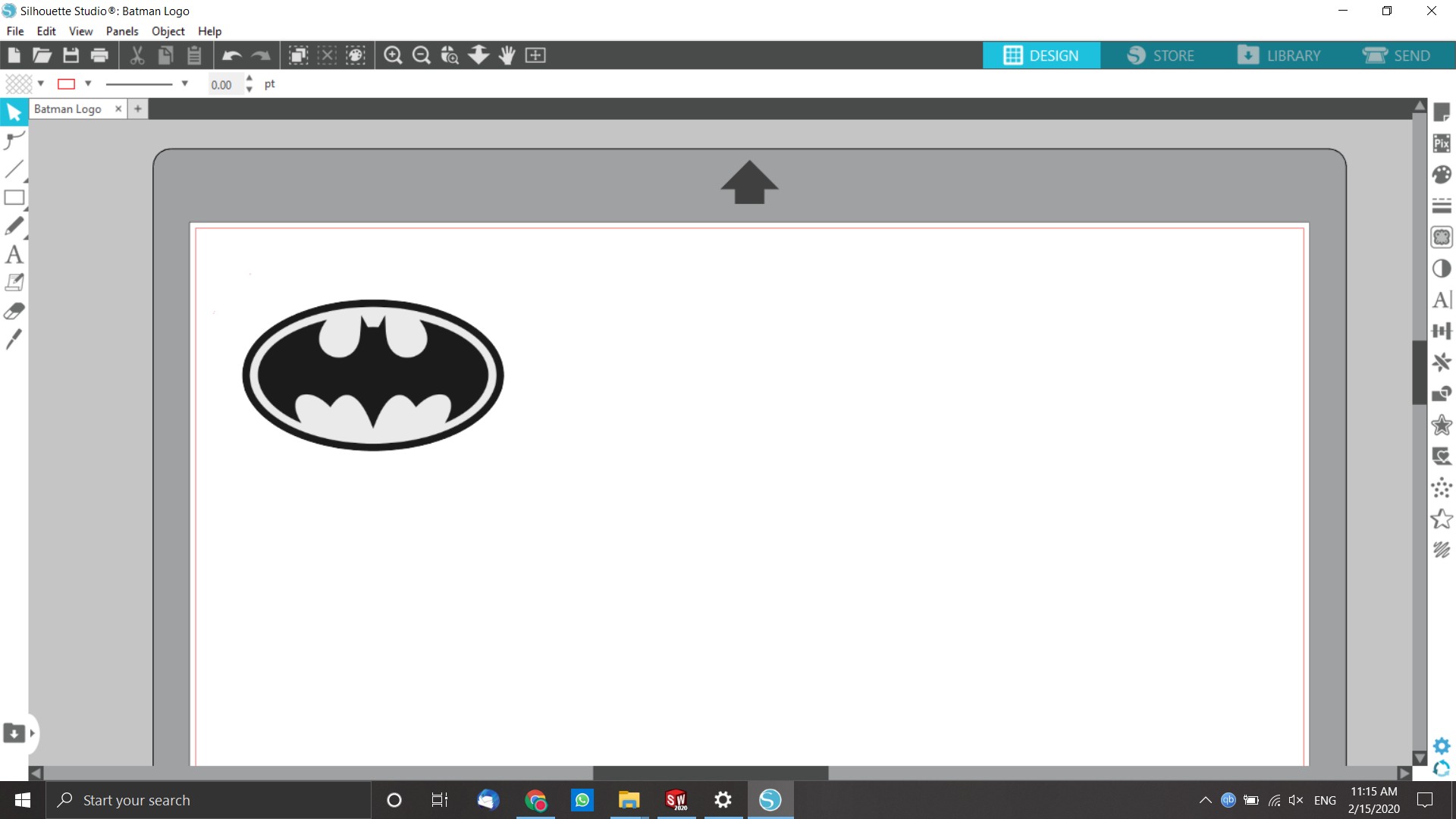This screenshot has width=1456, height=819.
Task: Open the Pixscan panel icon
Action: click(x=1441, y=143)
